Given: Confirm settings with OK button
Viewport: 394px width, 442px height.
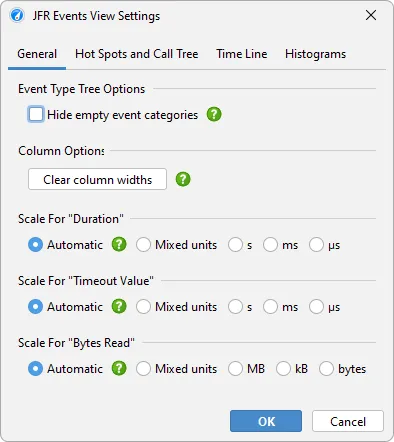Looking at the screenshot, I should point(266,421).
